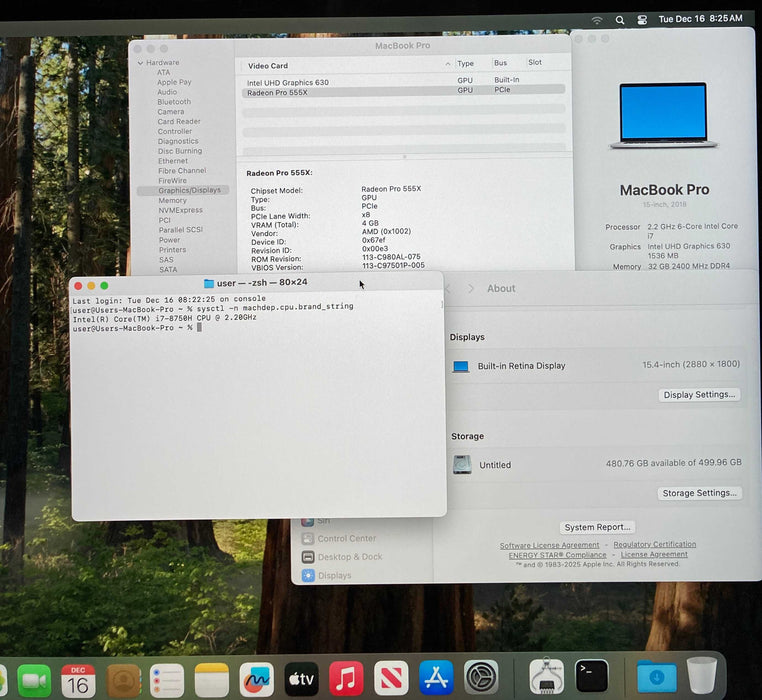The width and height of the screenshot is (762, 700).
Task: Open App Store in Dock
Action: pos(436,677)
